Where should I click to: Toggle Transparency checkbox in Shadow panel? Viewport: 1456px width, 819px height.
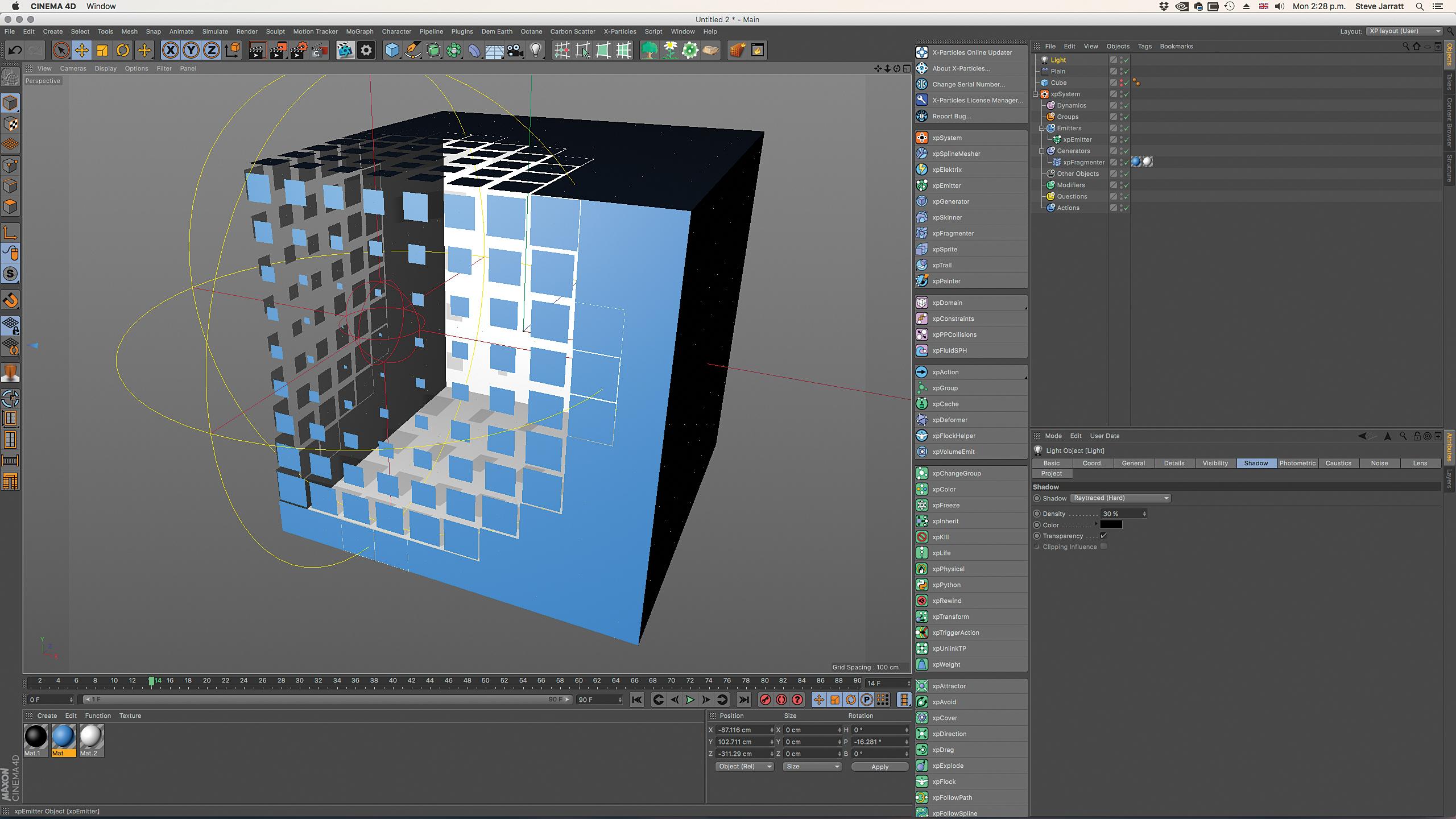pos(1104,535)
